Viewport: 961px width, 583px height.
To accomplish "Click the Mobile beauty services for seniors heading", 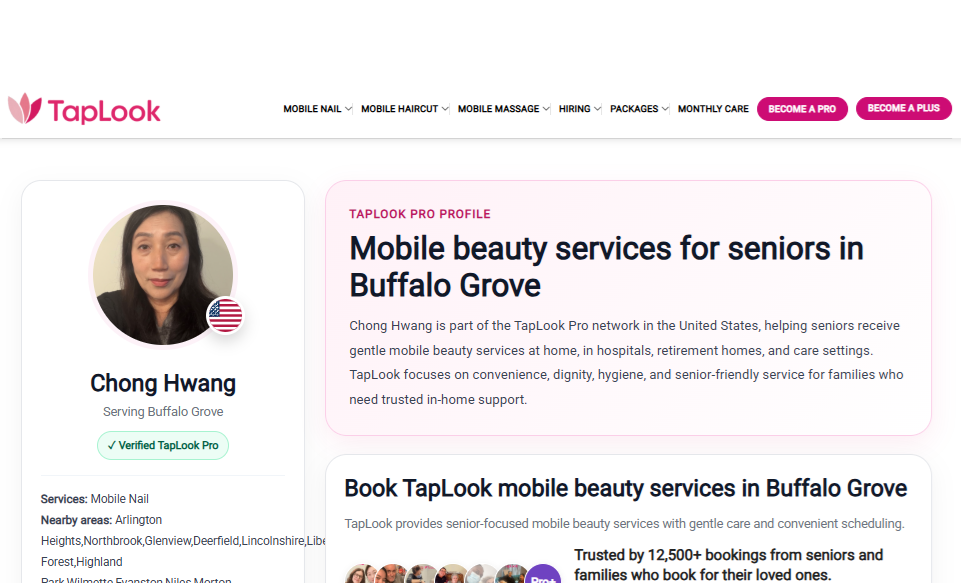I will click(606, 267).
